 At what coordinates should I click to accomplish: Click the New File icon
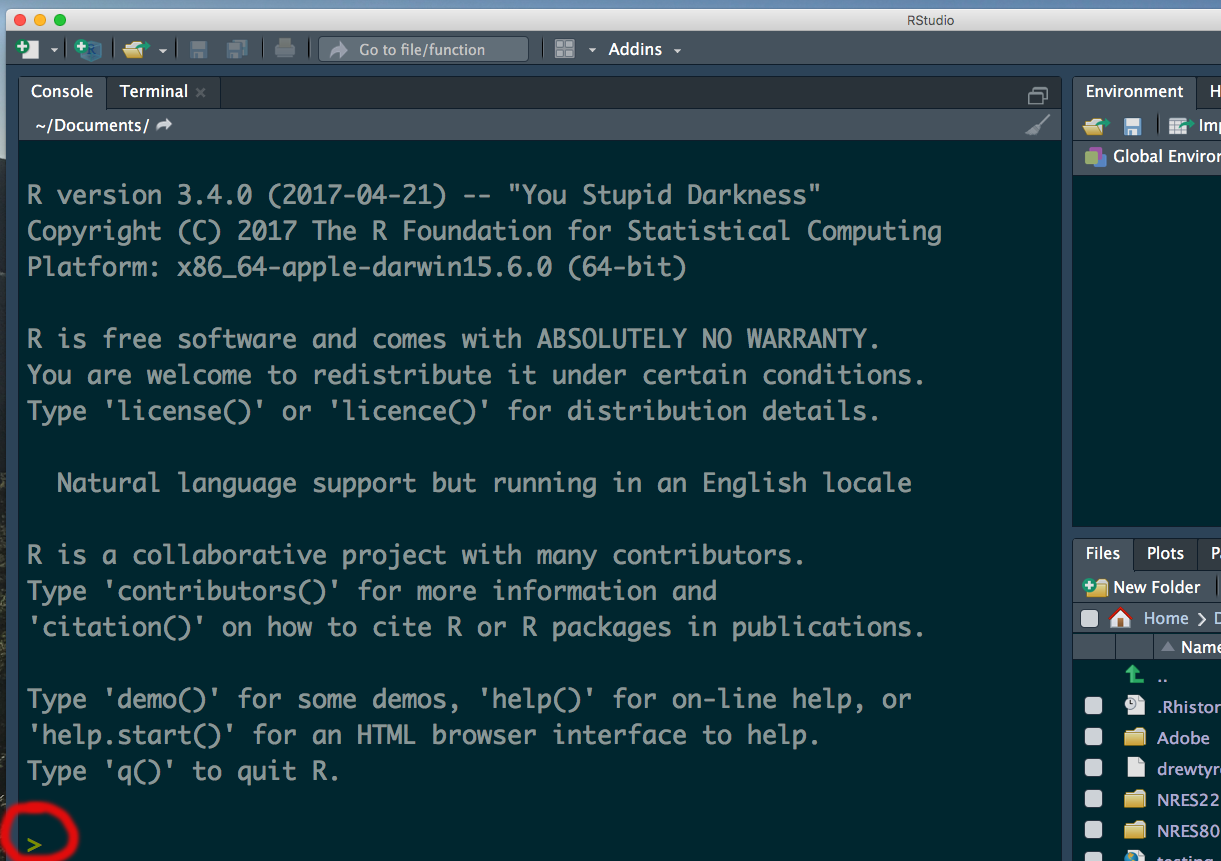coord(28,49)
